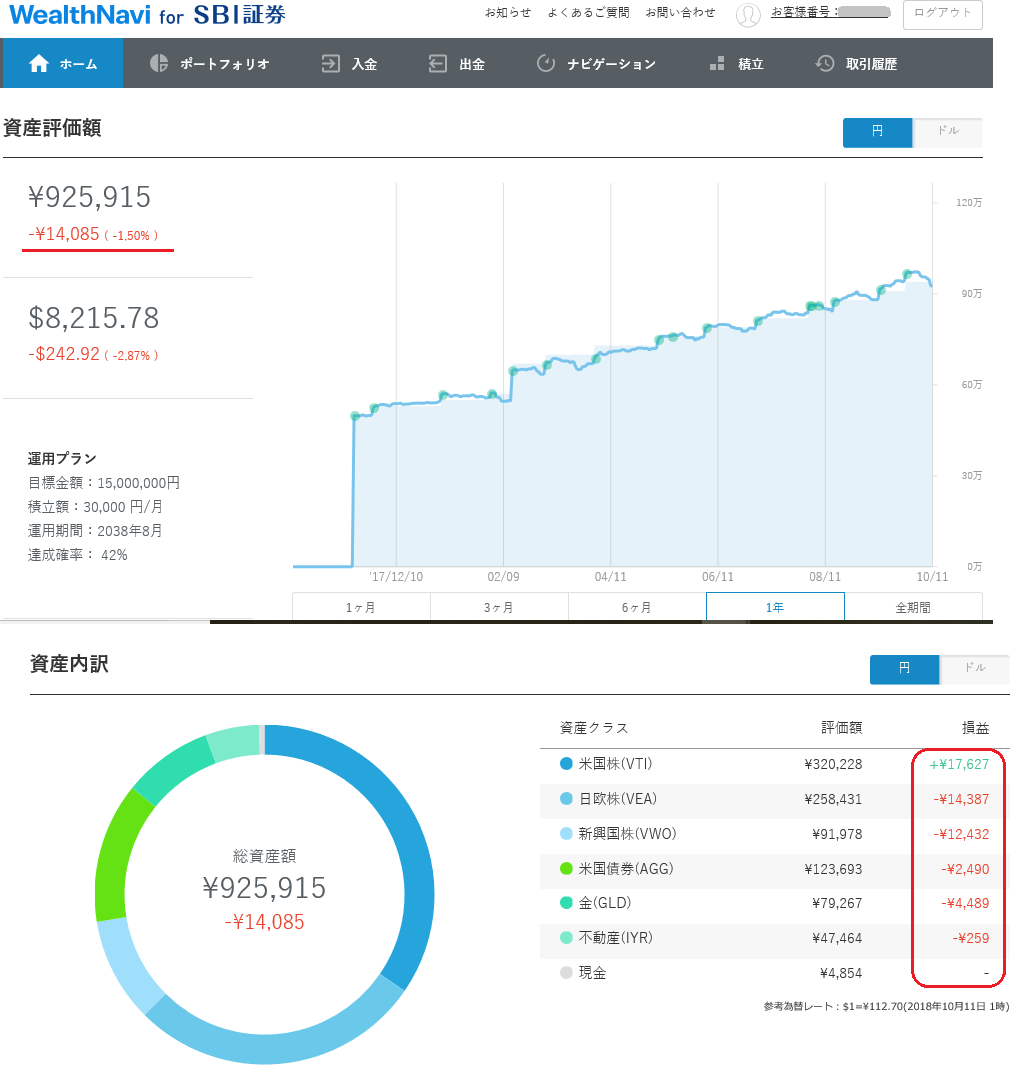This screenshot has height=1077, width=1023.
Task: Click the ¥320,228 valuation value
Action: click(833, 764)
